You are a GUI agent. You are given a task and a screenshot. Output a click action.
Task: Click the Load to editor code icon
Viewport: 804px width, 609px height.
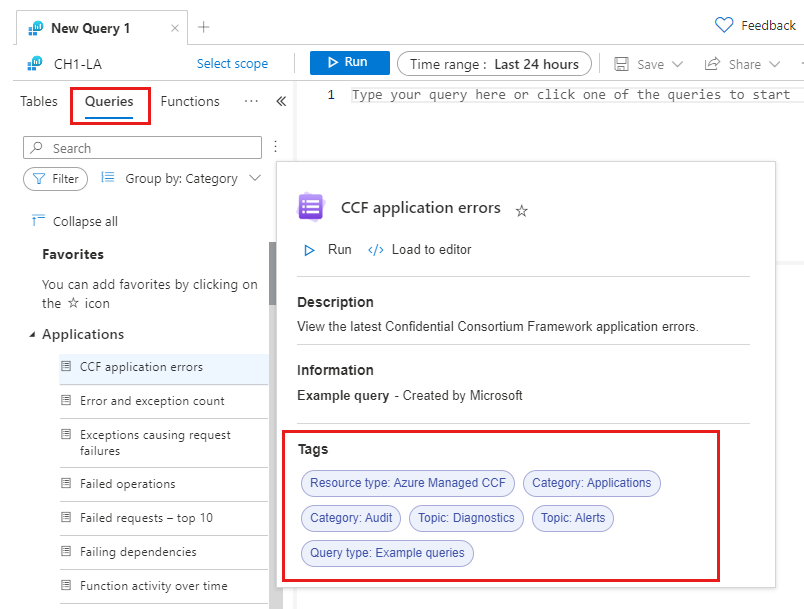pos(376,249)
